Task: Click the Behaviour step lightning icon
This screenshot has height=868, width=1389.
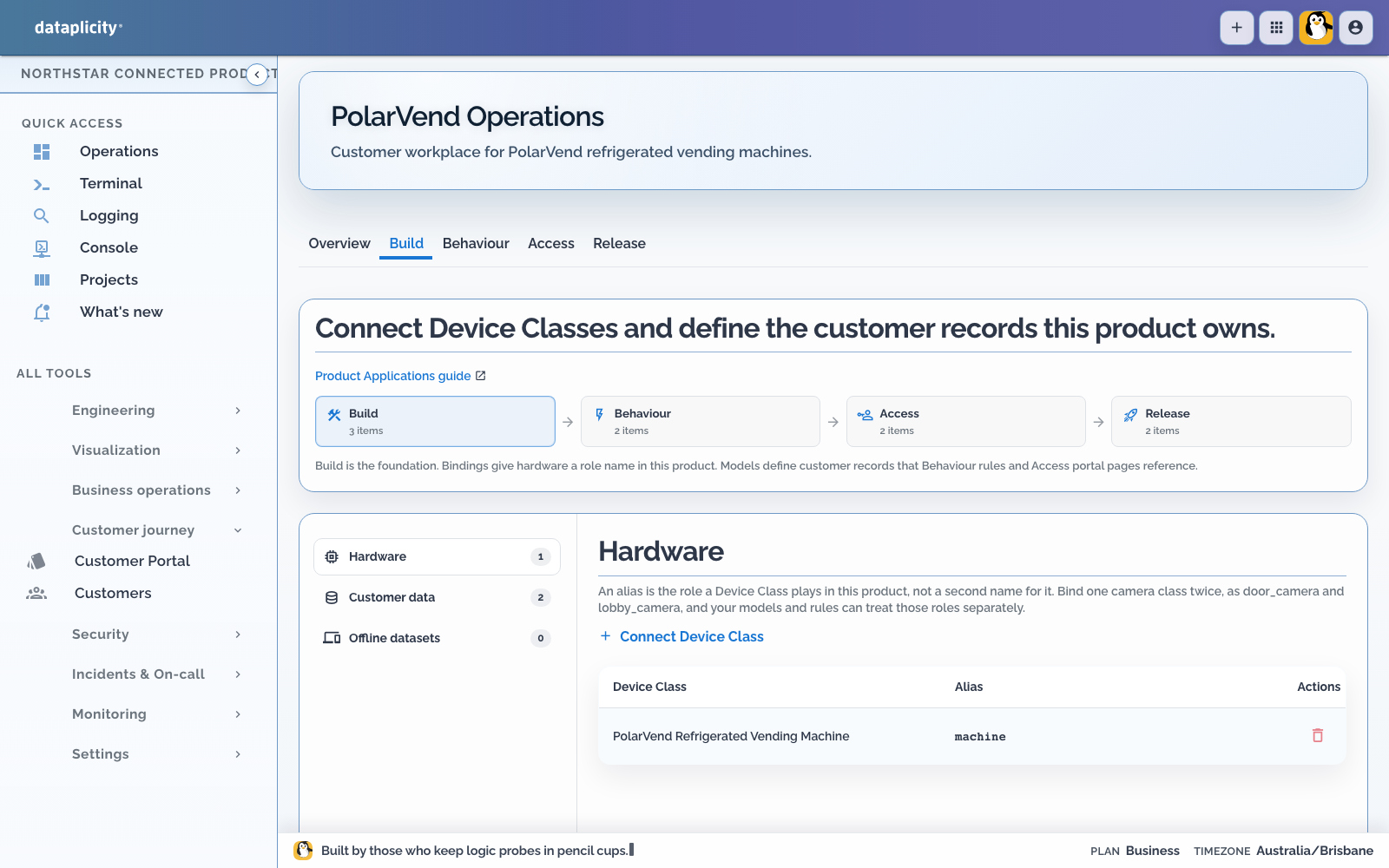Action: pos(599,415)
